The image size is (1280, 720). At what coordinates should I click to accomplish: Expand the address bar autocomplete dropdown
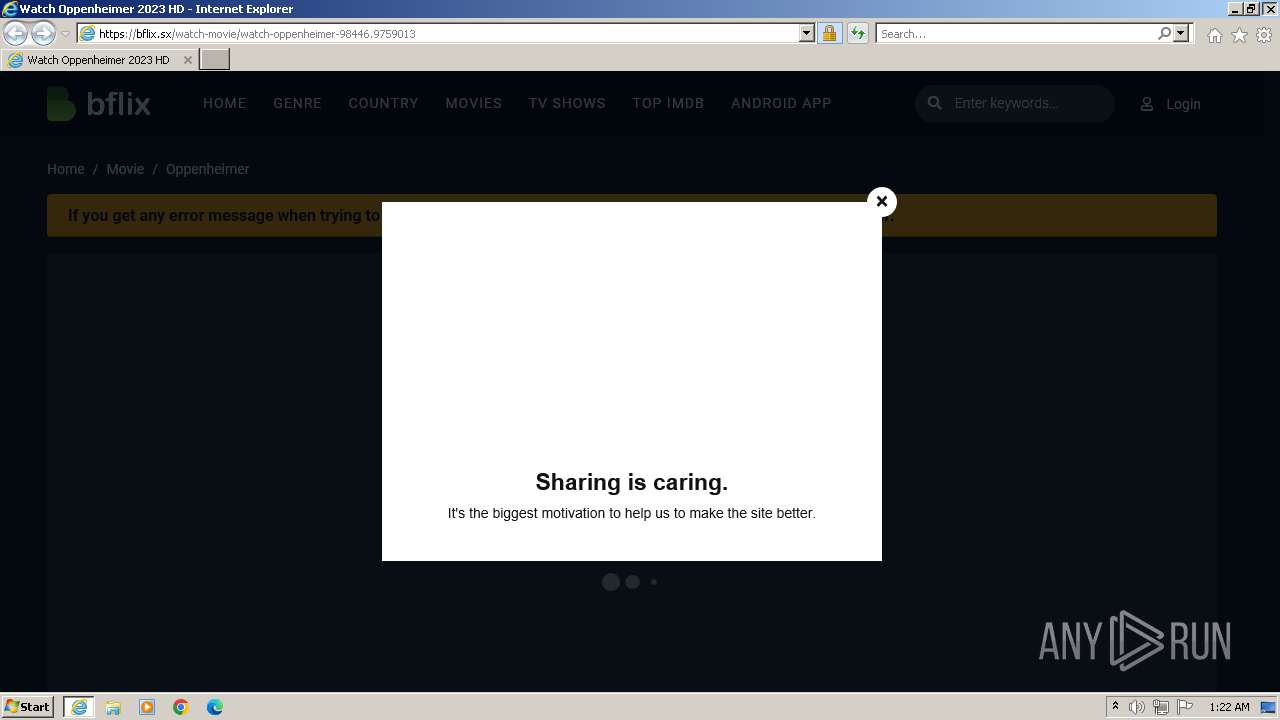(807, 33)
